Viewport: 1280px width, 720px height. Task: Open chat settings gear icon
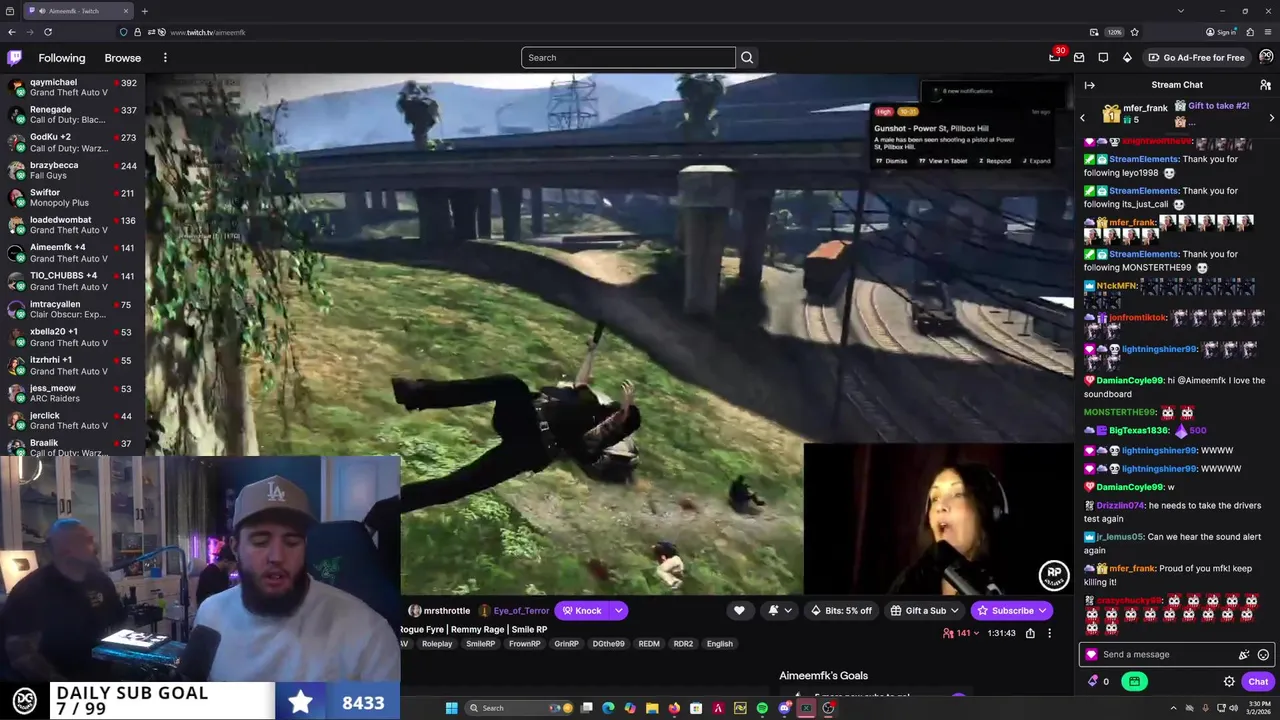pyautogui.click(x=1229, y=681)
